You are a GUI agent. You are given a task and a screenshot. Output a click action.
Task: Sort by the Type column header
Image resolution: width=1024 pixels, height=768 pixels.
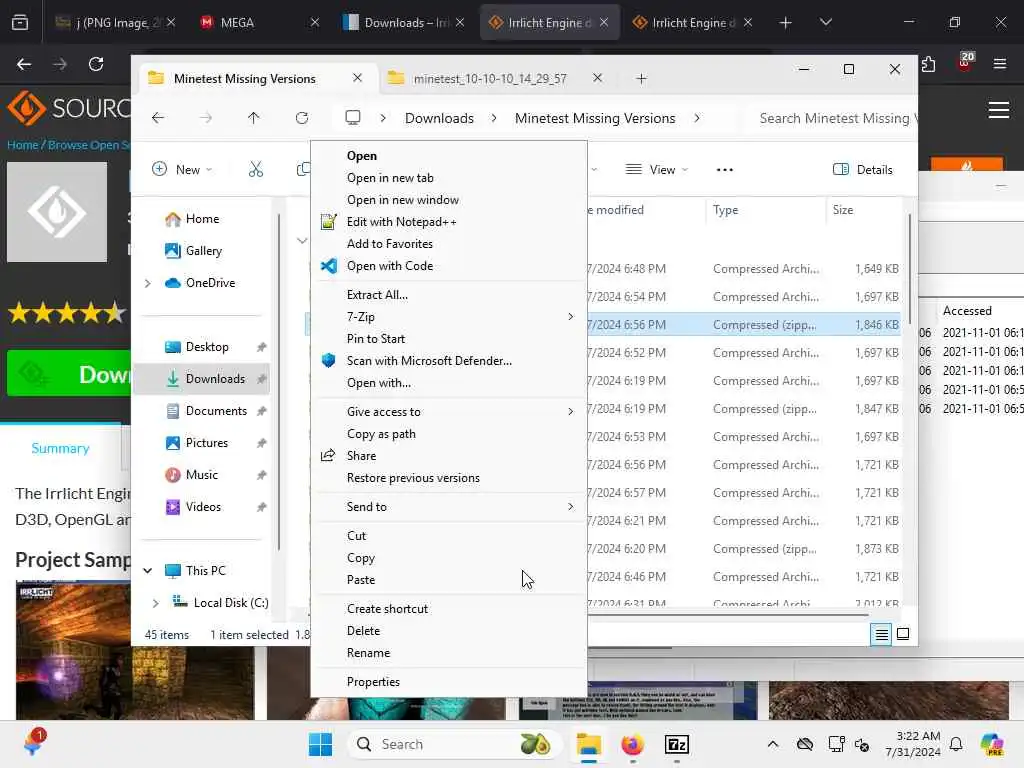(725, 210)
